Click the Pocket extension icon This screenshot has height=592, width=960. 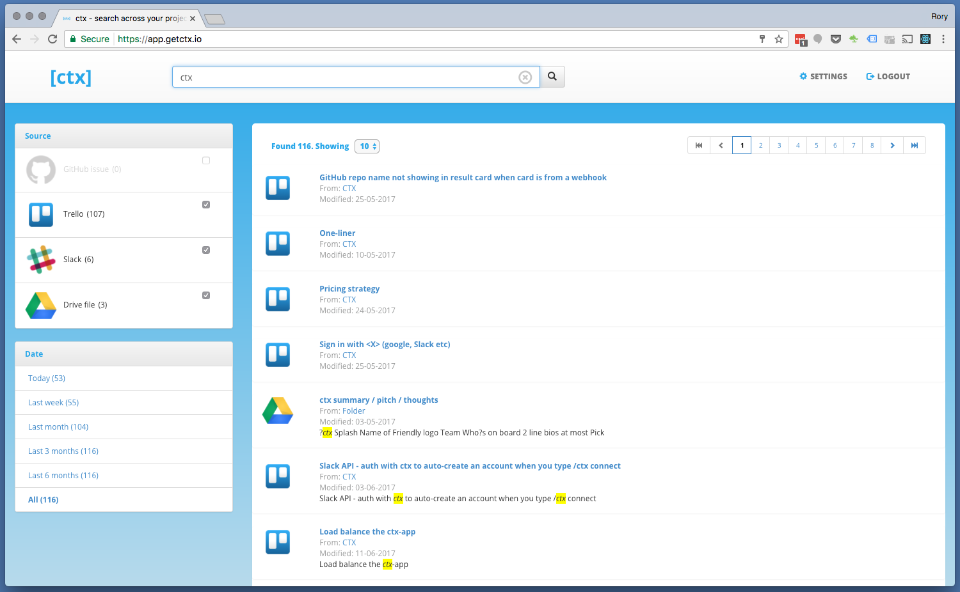[836, 39]
